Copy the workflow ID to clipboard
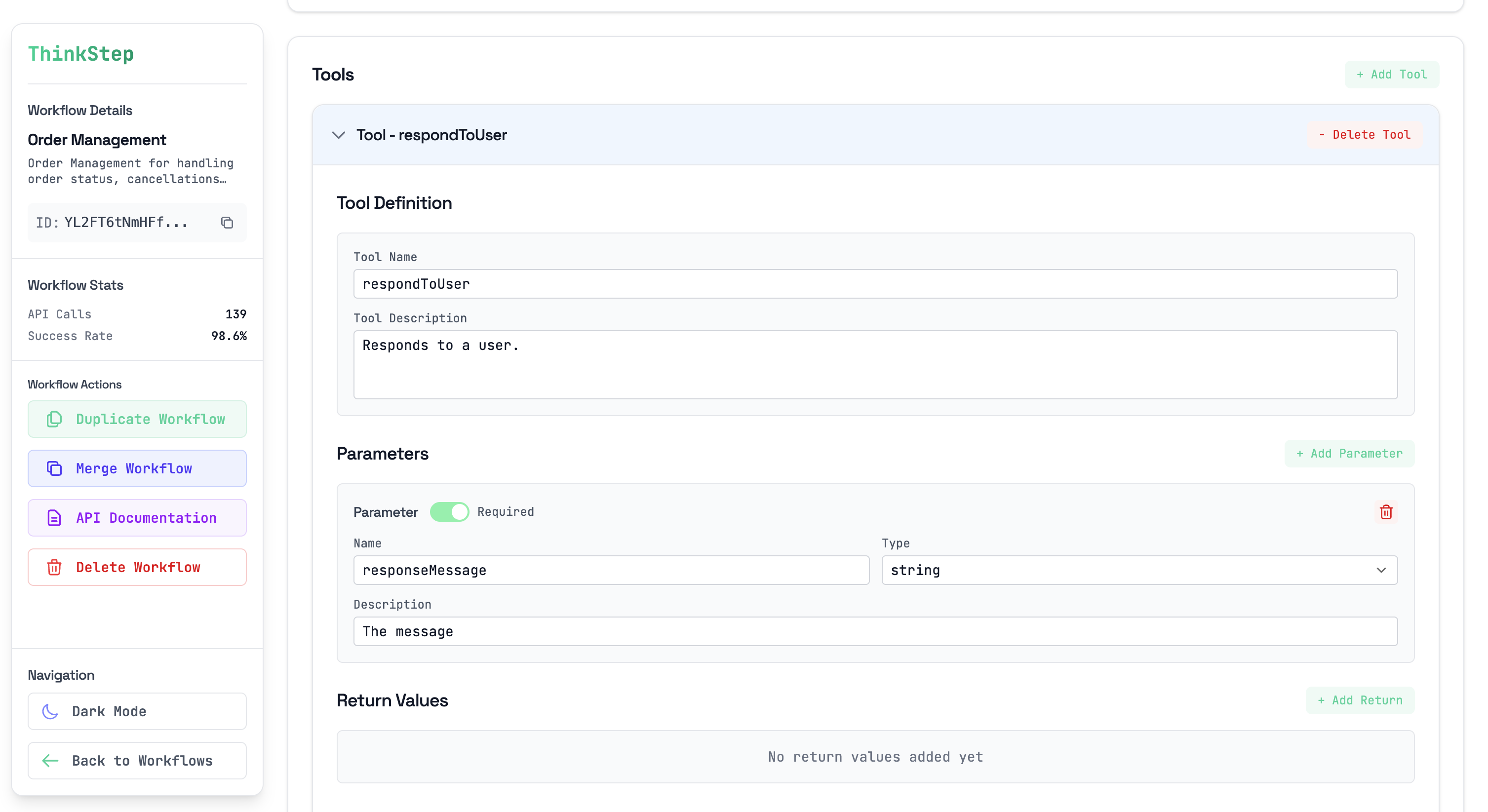This screenshot has height=812, width=1488. click(227, 222)
